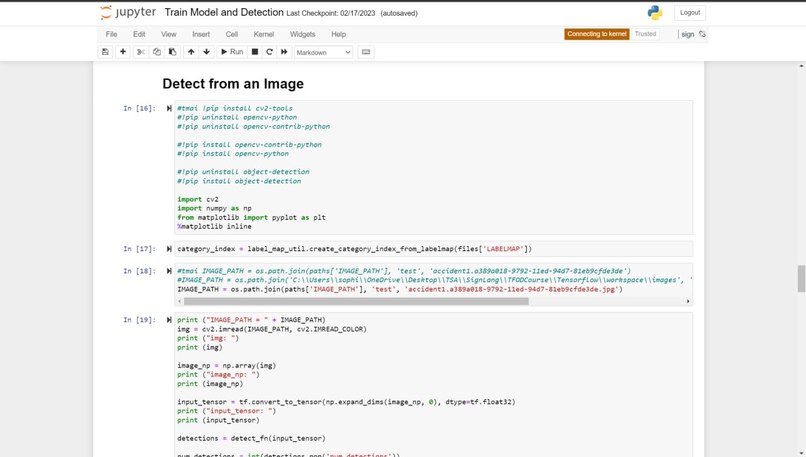806x457 pixels.
Task: Interrupt the kernel stop icon
Action: 254,52
